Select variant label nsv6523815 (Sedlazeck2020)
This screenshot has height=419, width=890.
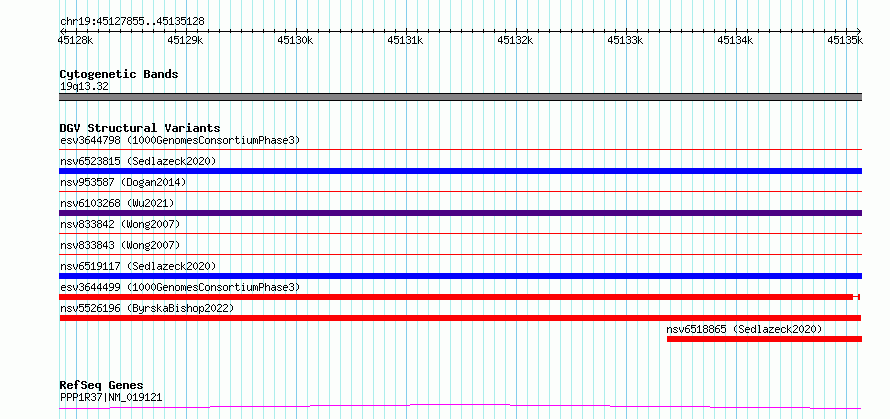coord(138,161)
